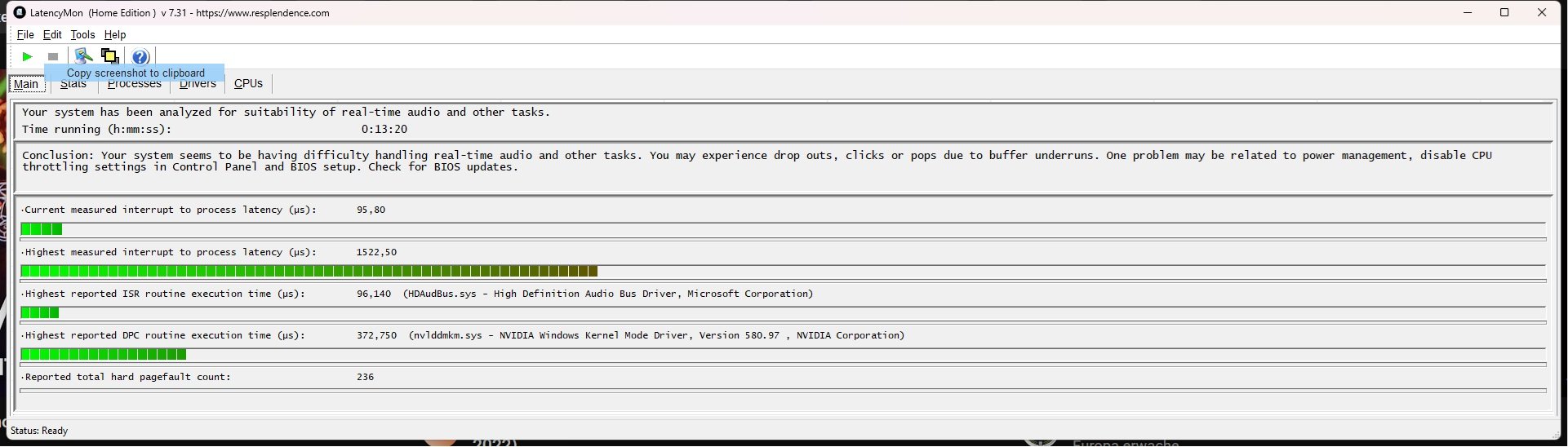The image size is (1568, 447).
Task: Switch to the Stats tab
Action: tap(73, 84)
